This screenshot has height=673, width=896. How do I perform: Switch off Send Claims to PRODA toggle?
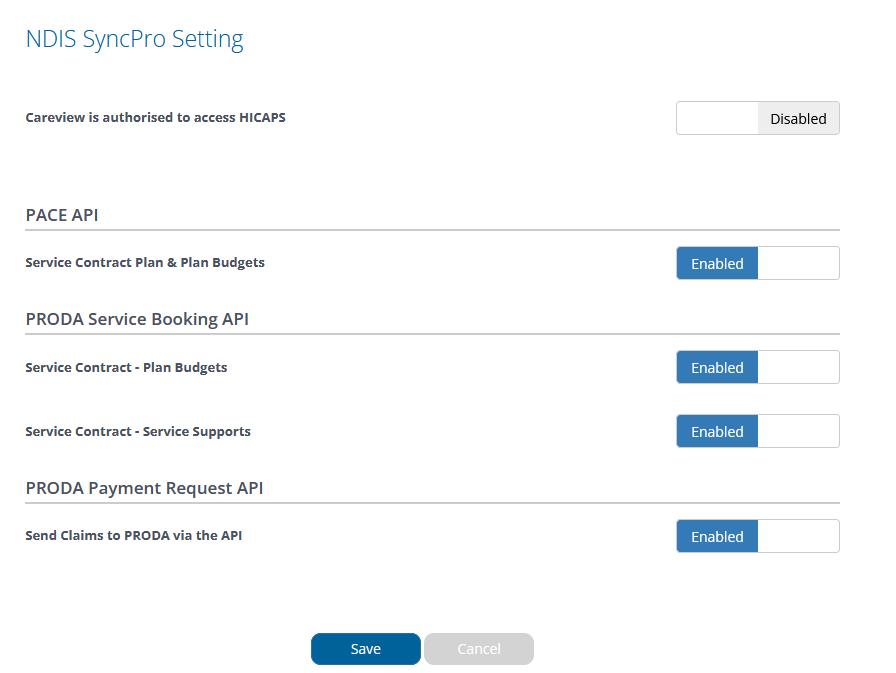point(758,536)
